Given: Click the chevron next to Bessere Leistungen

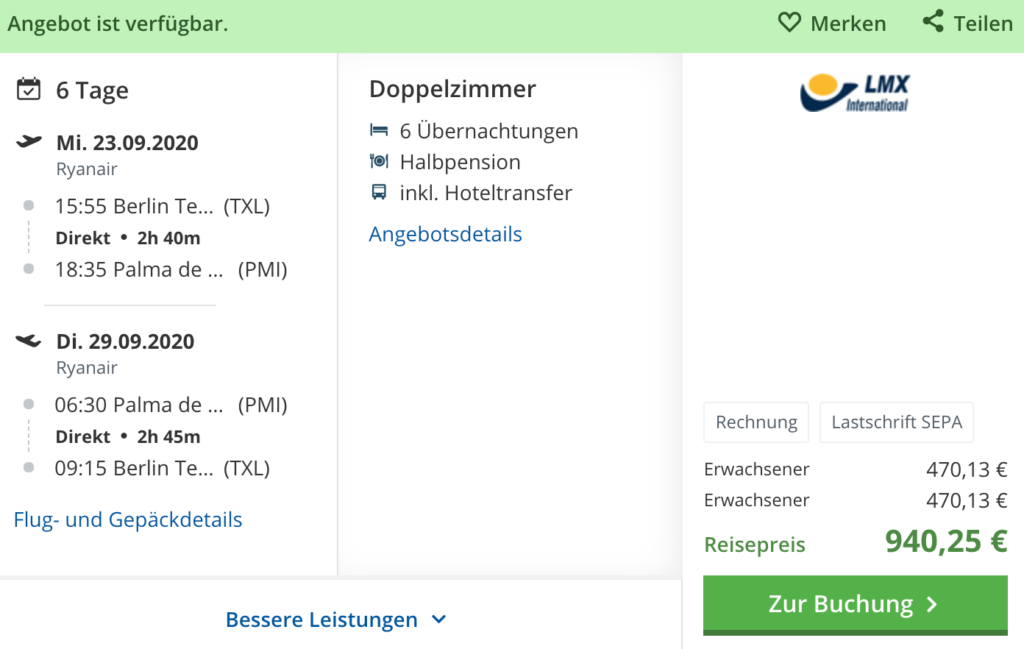Looking at the screenshot, I should (x=438, y=620).
